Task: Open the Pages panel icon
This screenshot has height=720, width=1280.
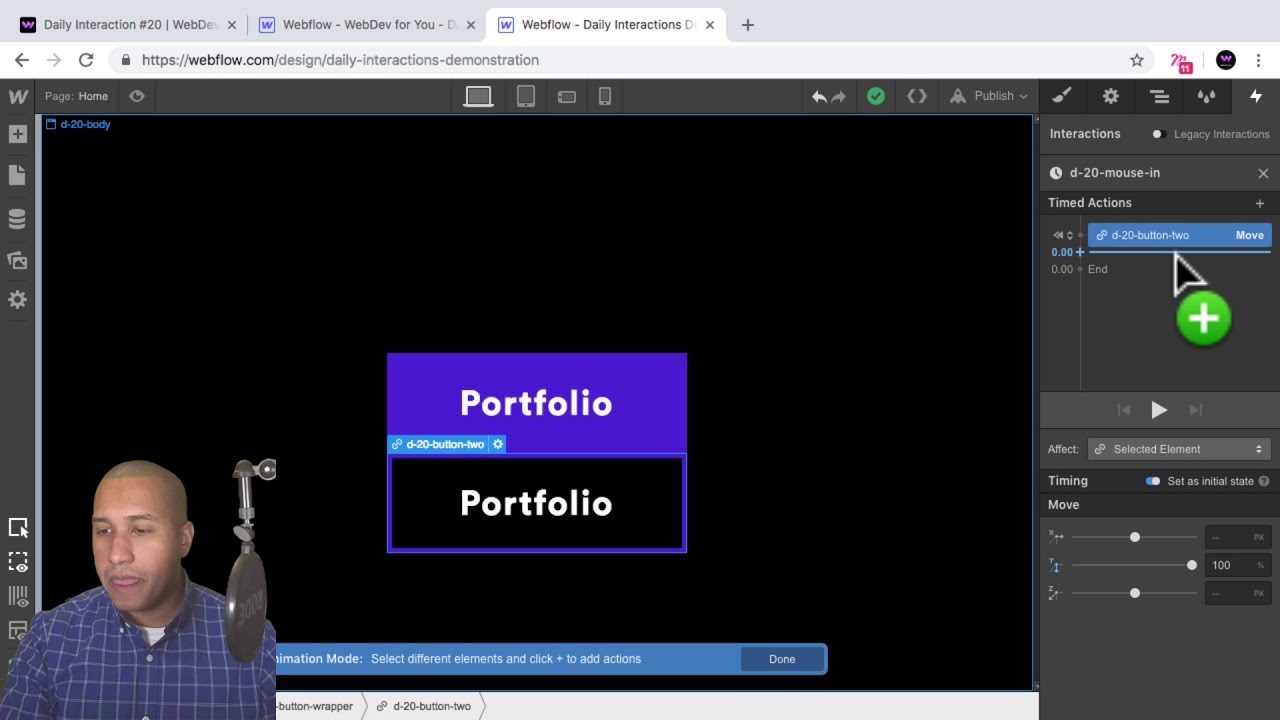Action: 17,175
